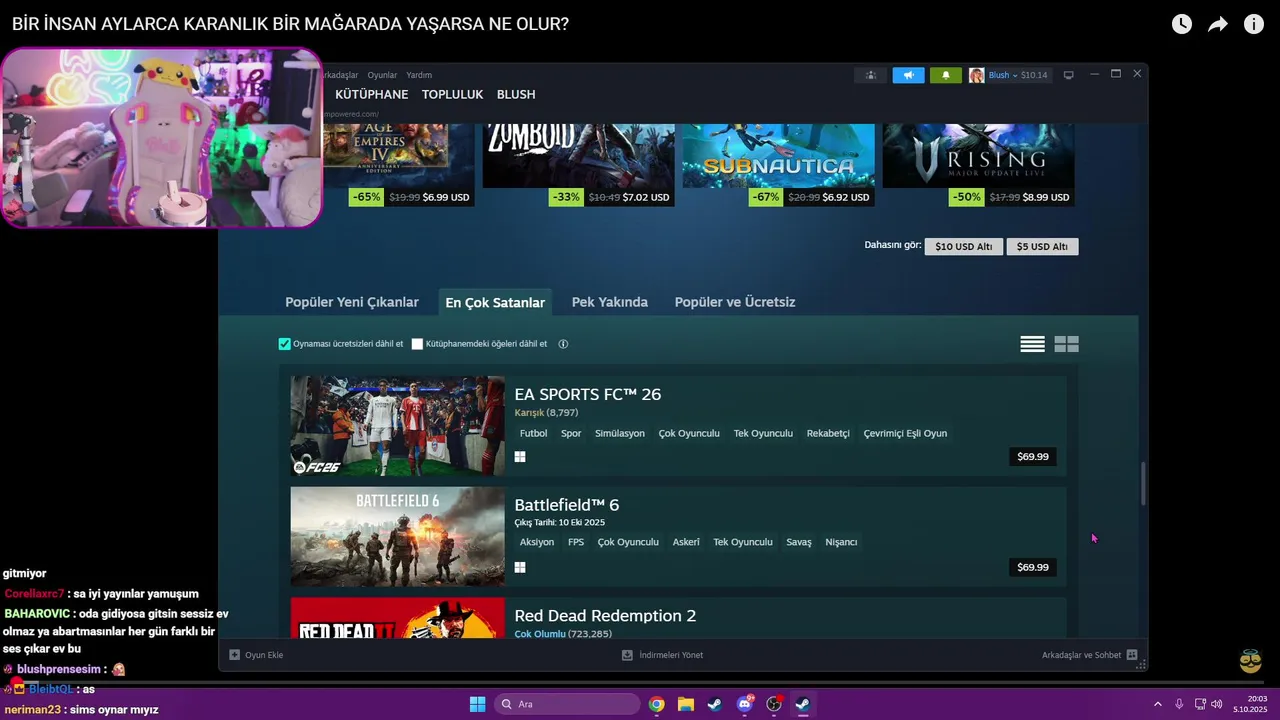Click Nişancı tag on Battlefield 6

[841, 542]
